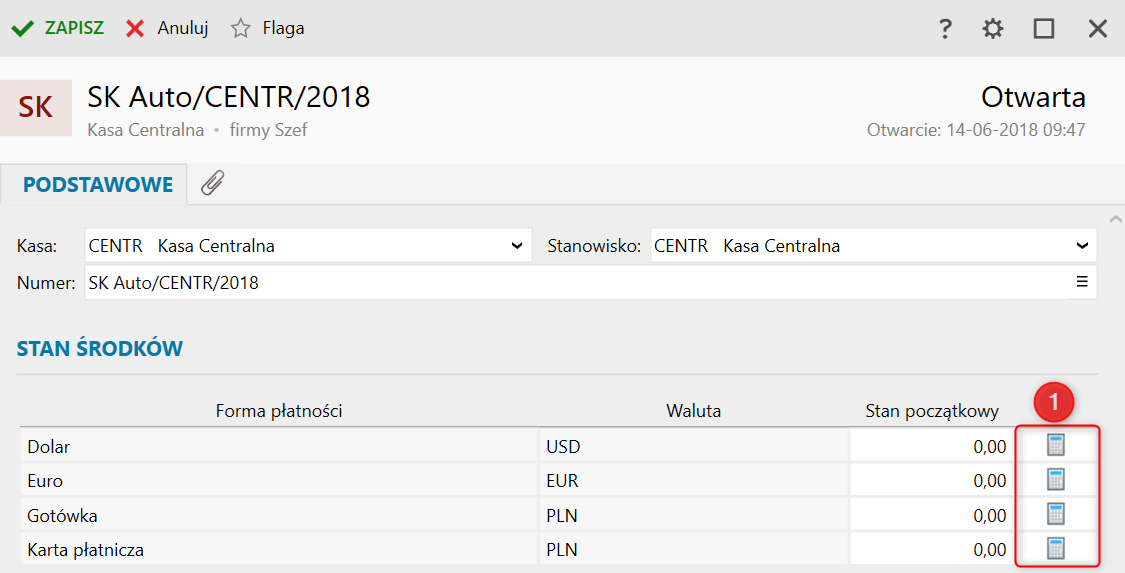
Task: Edit Stan początkowy value for Gotówka
Action: pyautogui.click(x=930, y=515)
